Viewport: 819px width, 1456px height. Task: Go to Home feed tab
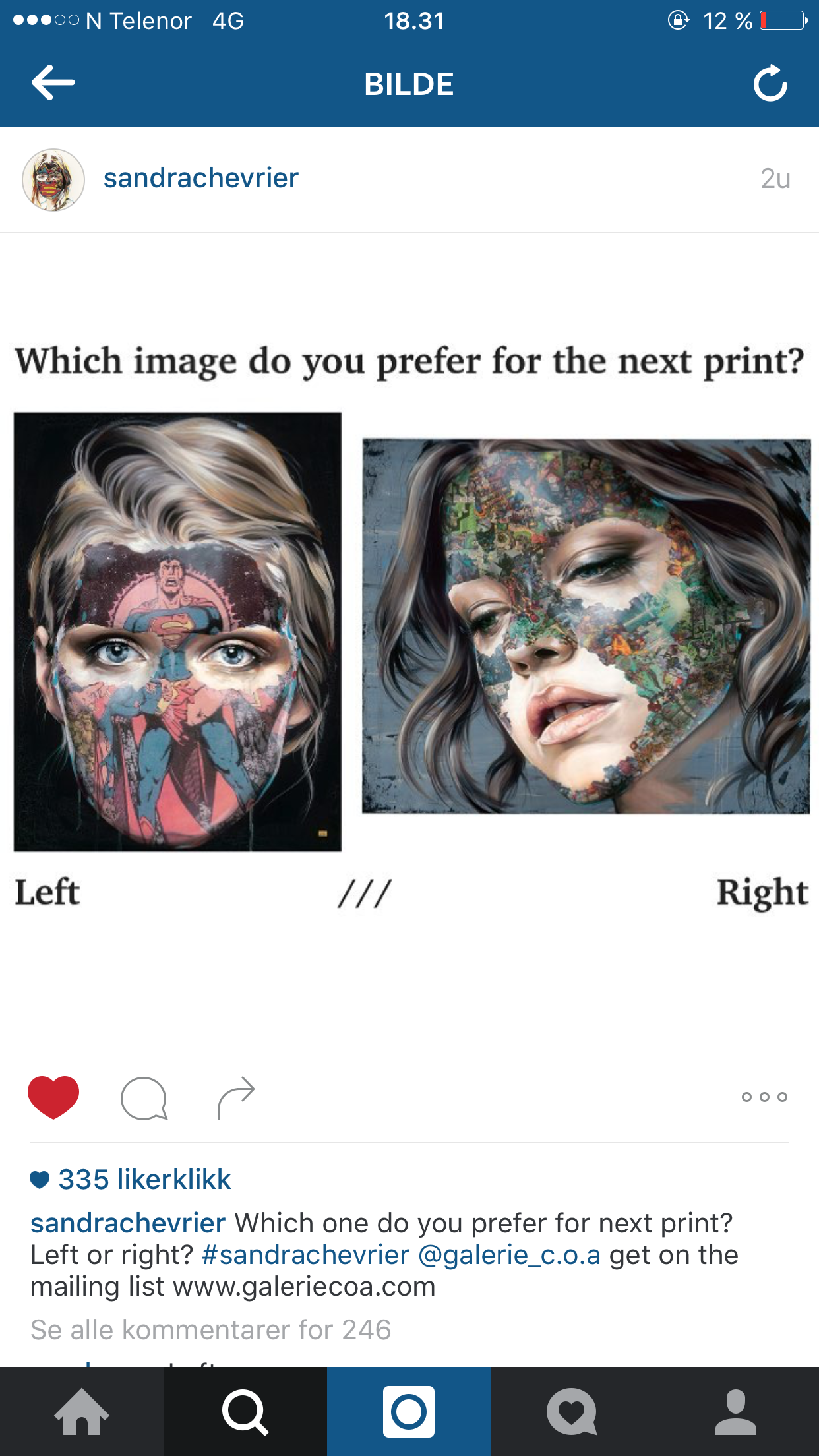(x=82, y=1411)
